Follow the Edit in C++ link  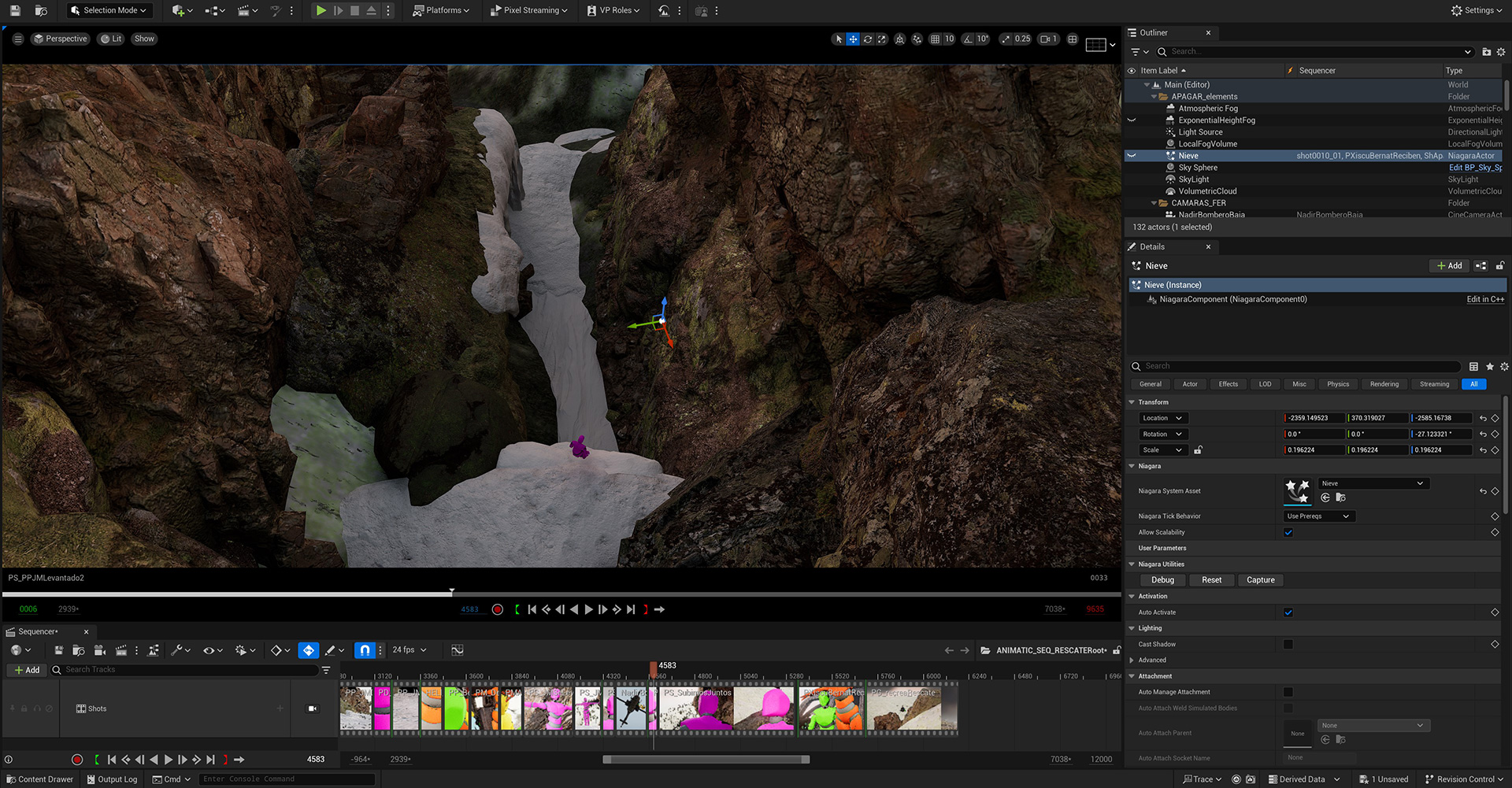tap(1485, 299)
